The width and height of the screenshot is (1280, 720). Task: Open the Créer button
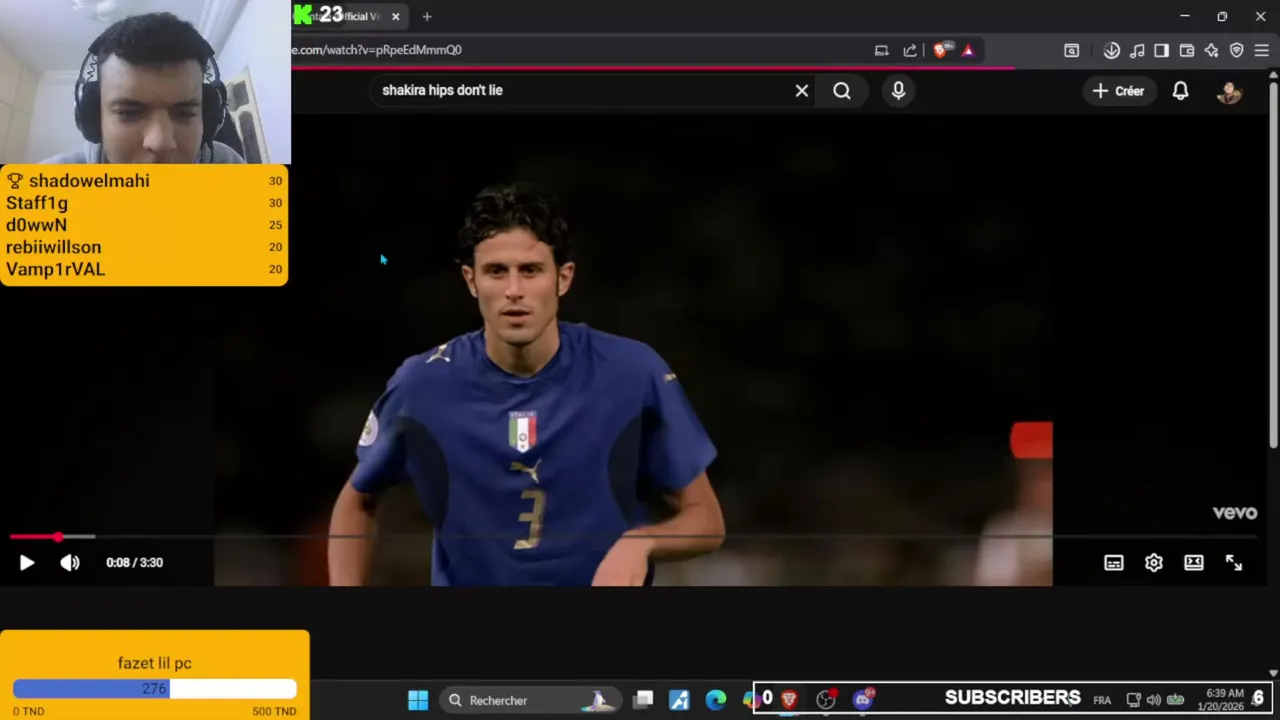pos(1118,91)
